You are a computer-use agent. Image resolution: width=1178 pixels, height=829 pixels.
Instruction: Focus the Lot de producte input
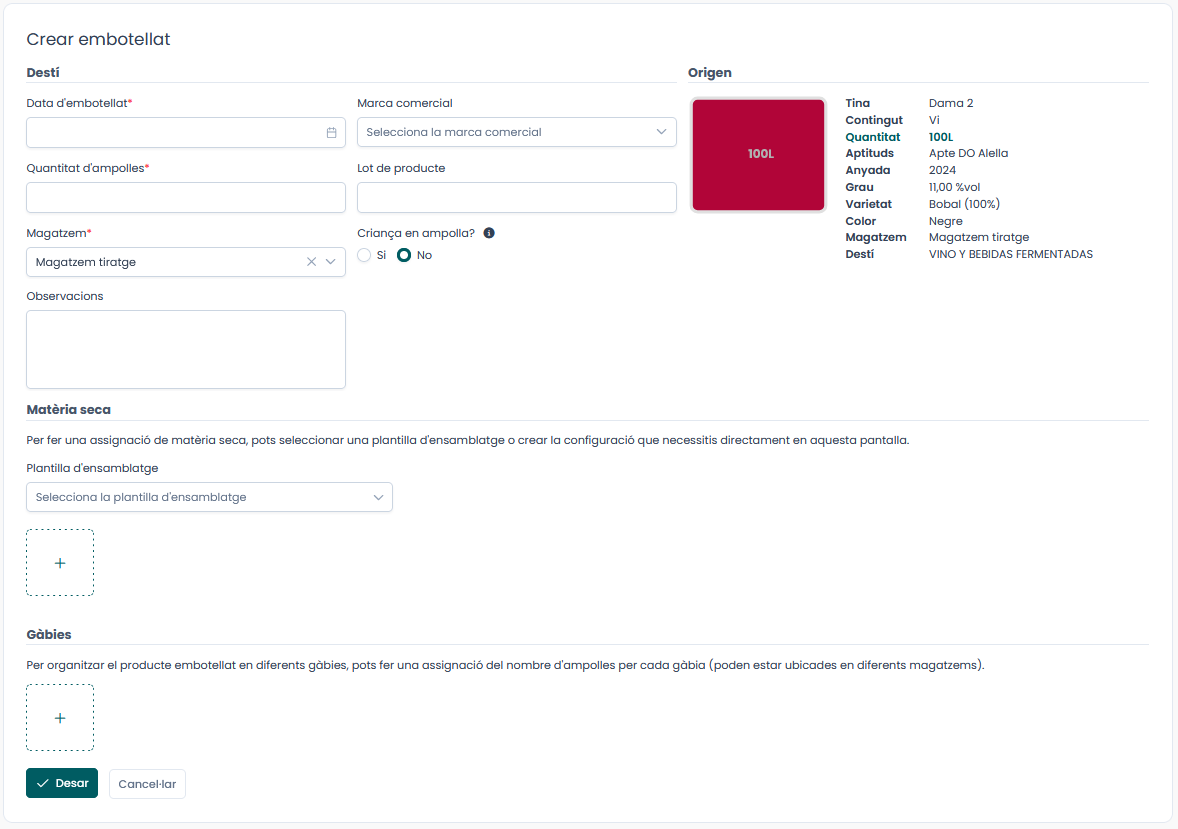pos(517,198)
